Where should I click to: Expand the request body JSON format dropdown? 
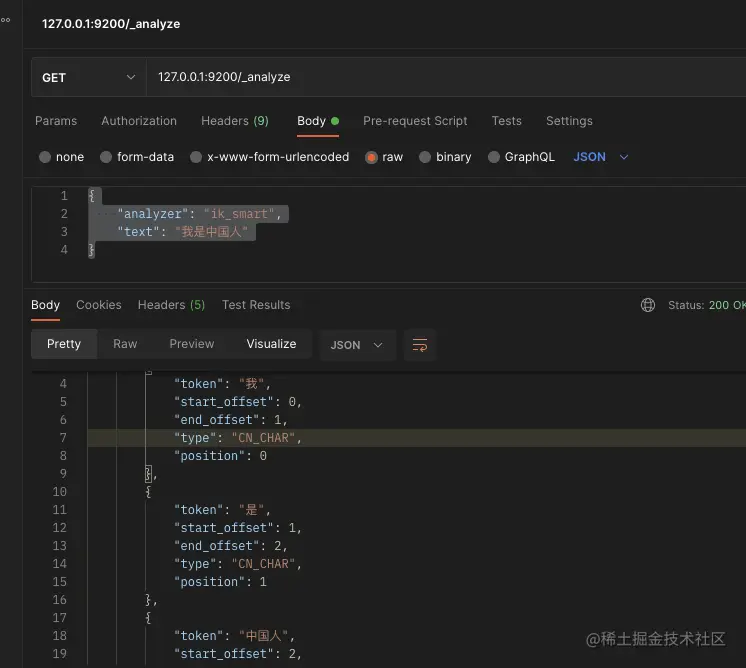tap(601, 157)
